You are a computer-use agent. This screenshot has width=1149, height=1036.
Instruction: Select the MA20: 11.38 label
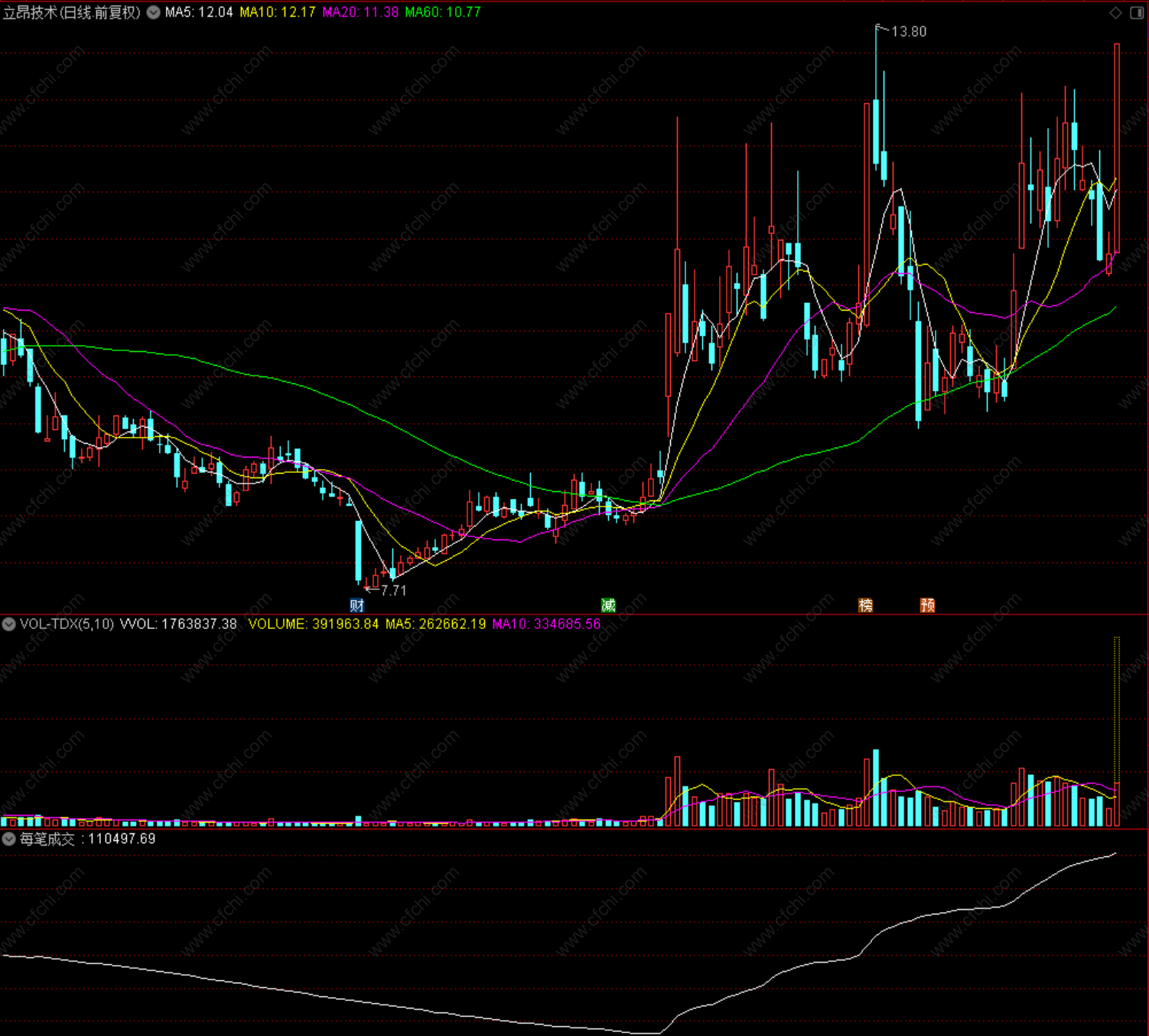click(360, 12)
